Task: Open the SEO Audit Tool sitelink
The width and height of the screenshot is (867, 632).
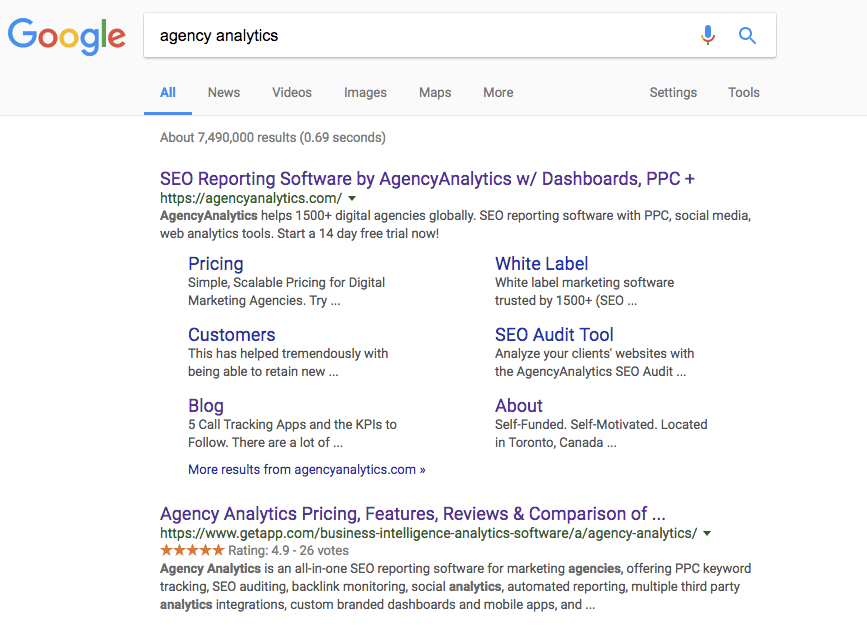Action: click(554, 335)
